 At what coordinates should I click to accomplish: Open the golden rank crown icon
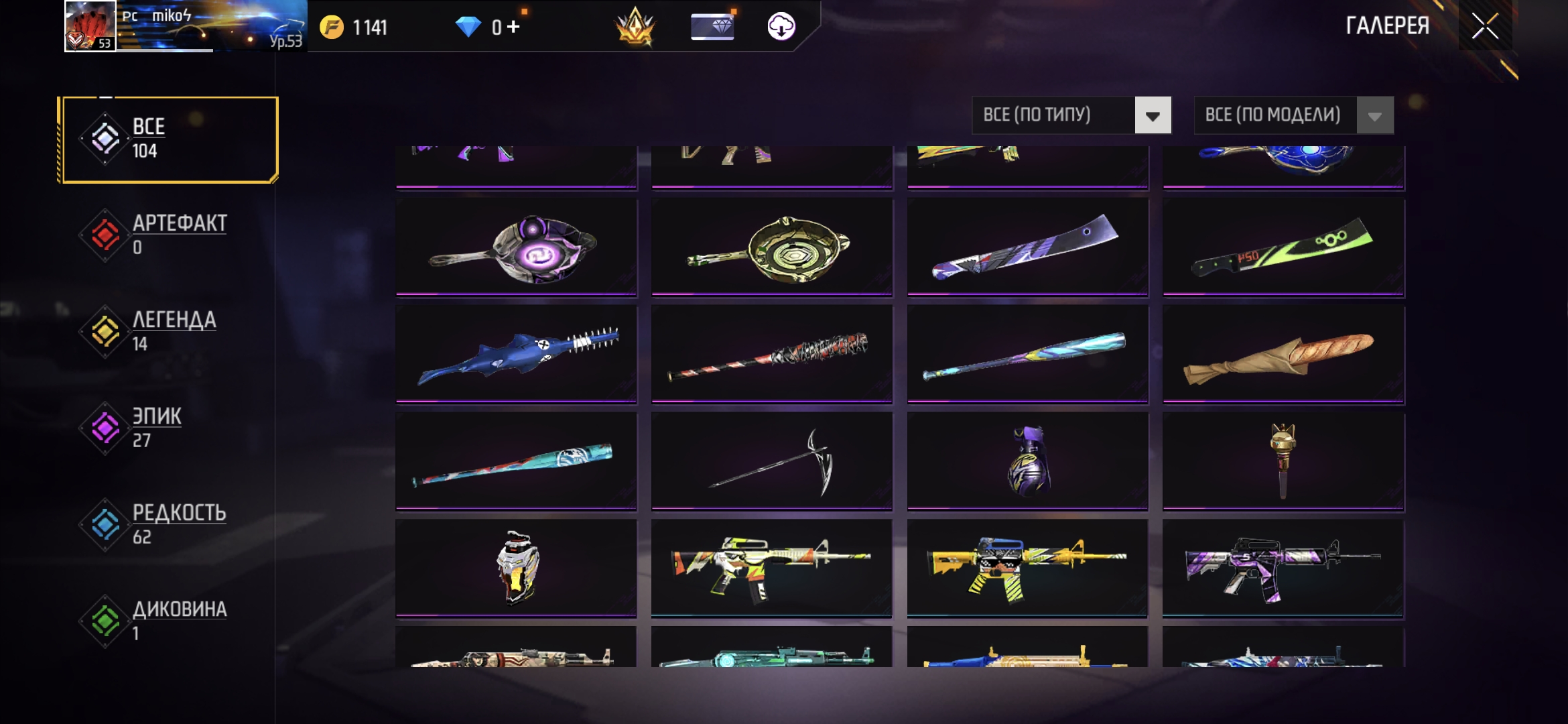click(635, 27)
